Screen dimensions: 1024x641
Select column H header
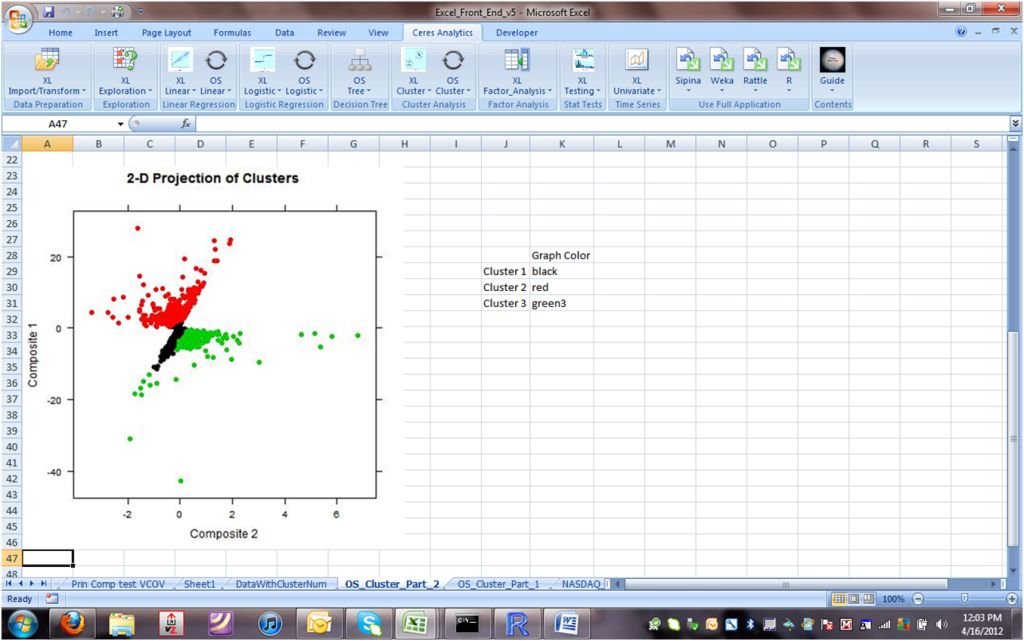[404, 144]
